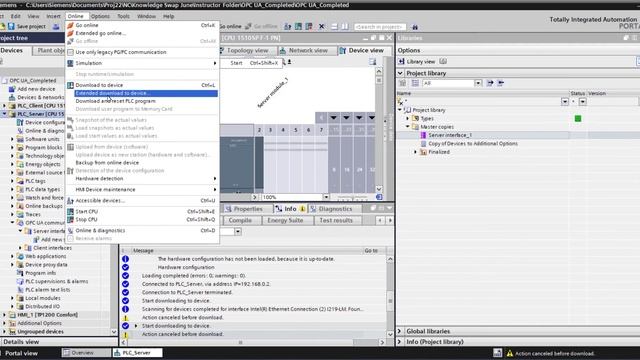The width and height of the screenshot is (640, 360).
Task: Open the Compile tab in Info panel
Action: [x=240, y=220]
